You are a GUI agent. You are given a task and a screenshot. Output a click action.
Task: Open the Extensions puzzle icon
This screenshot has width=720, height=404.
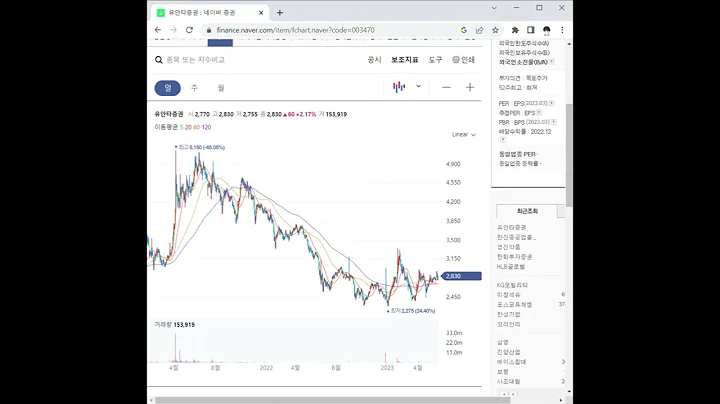click(x=515, y=30)
